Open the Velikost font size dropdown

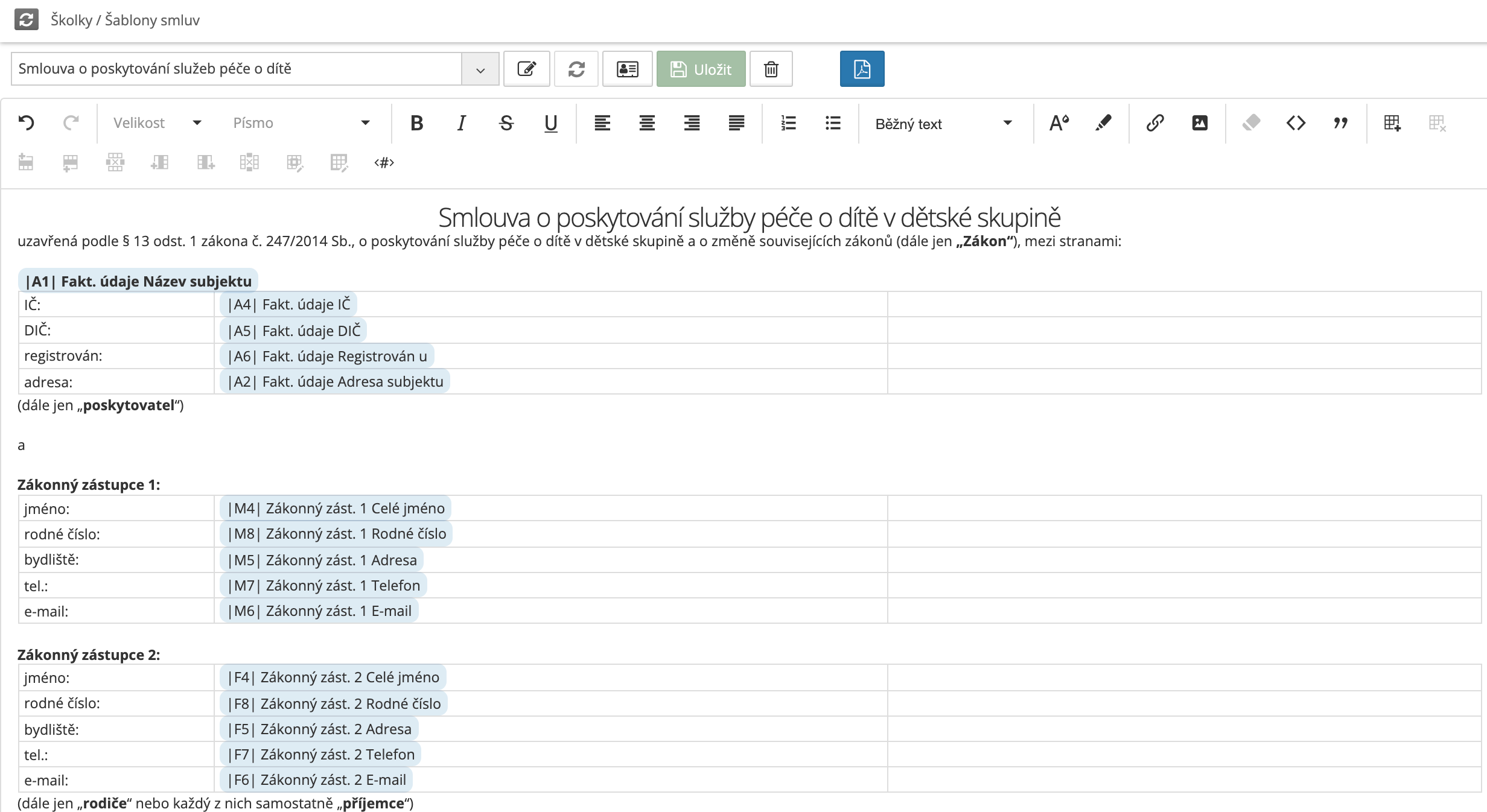tap(157, 123)
